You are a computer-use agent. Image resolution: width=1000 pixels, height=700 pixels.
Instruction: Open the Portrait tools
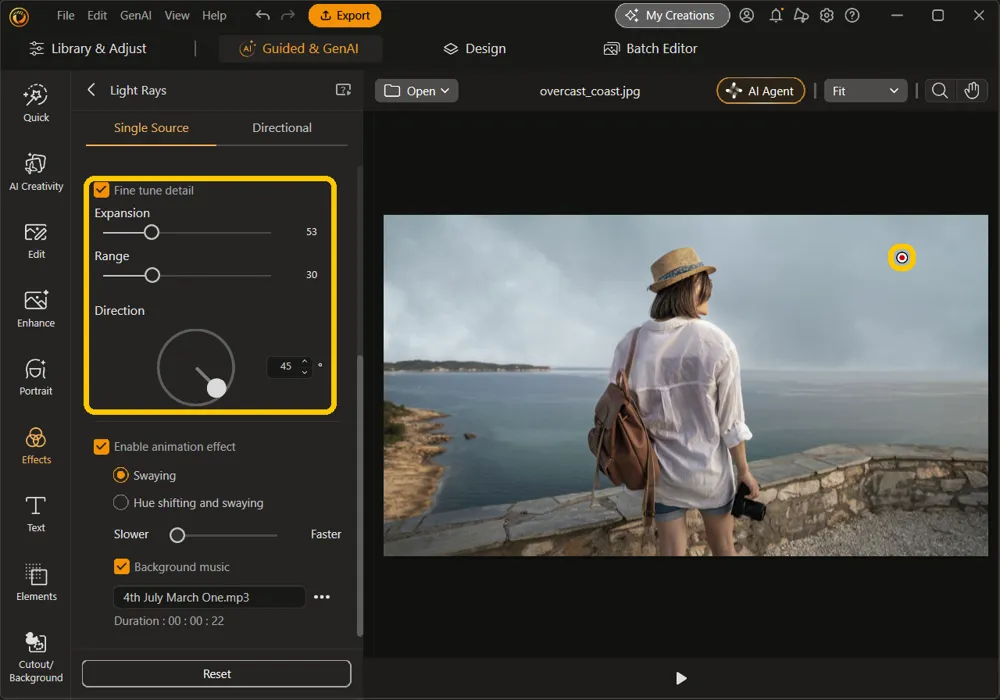[36, 377]
